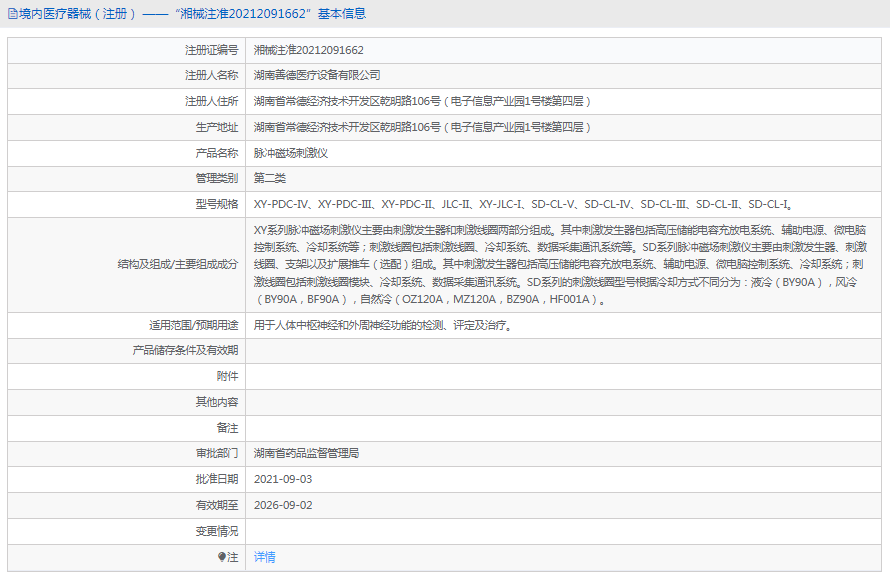Viewport: 890px width, 580px height.
Task: Click the 审批部门 label
Action: tap(217, 453)
